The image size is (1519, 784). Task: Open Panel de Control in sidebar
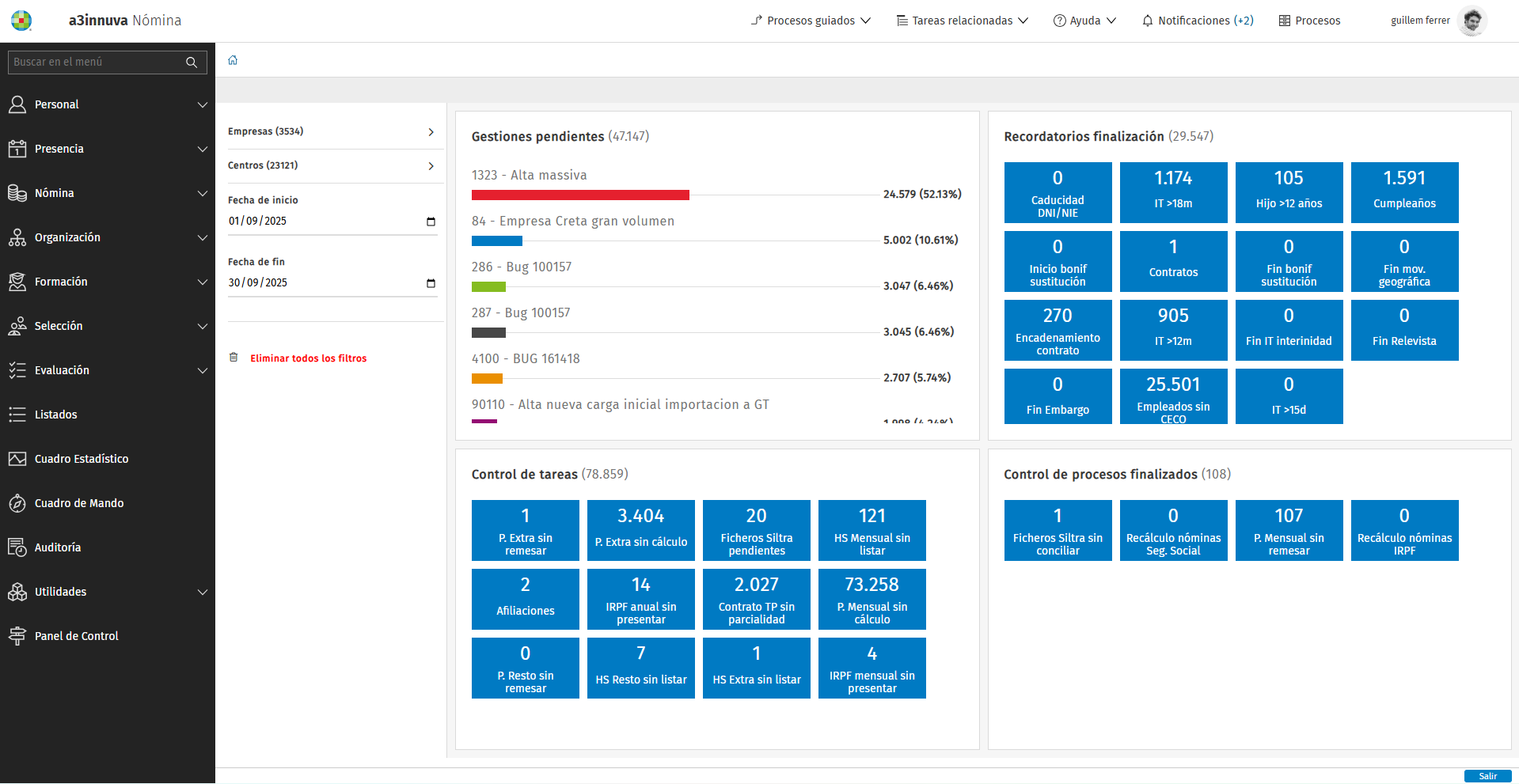(76, 636)
